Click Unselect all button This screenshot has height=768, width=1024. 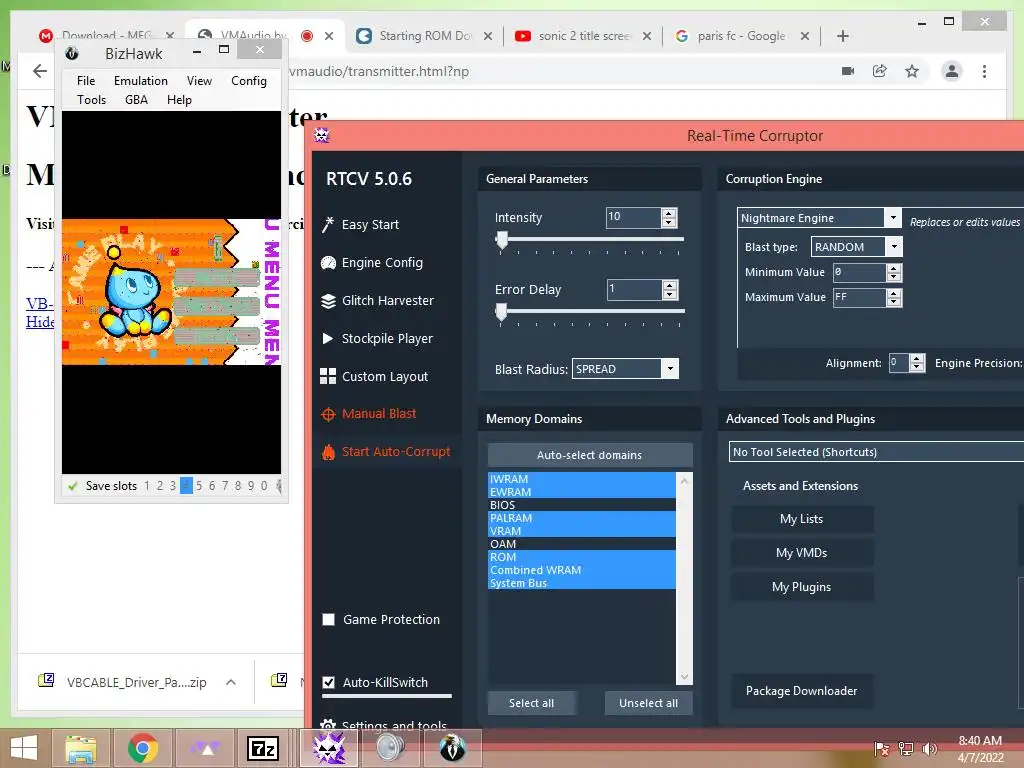648,703
